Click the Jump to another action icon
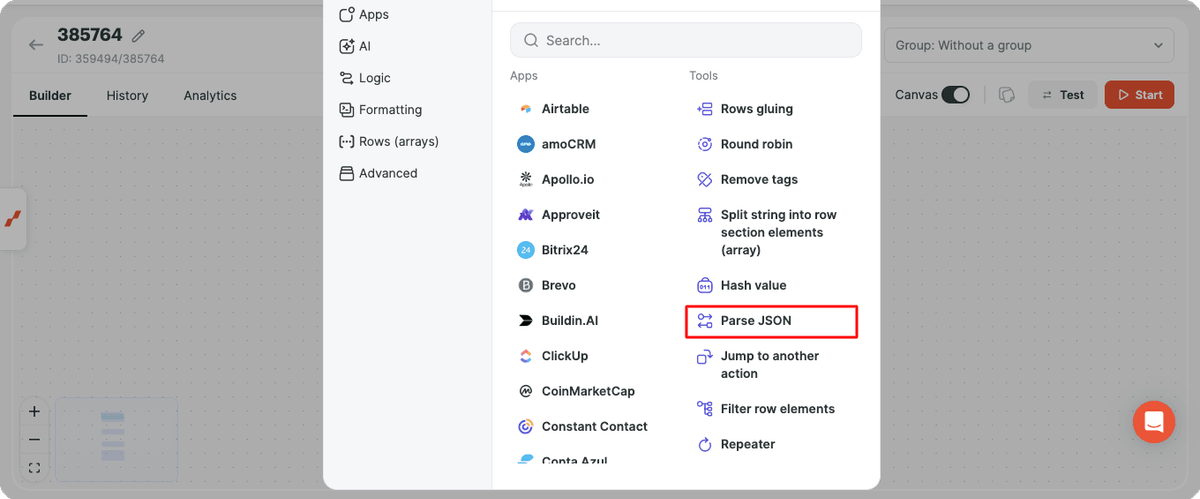 (x=705, y=356)
